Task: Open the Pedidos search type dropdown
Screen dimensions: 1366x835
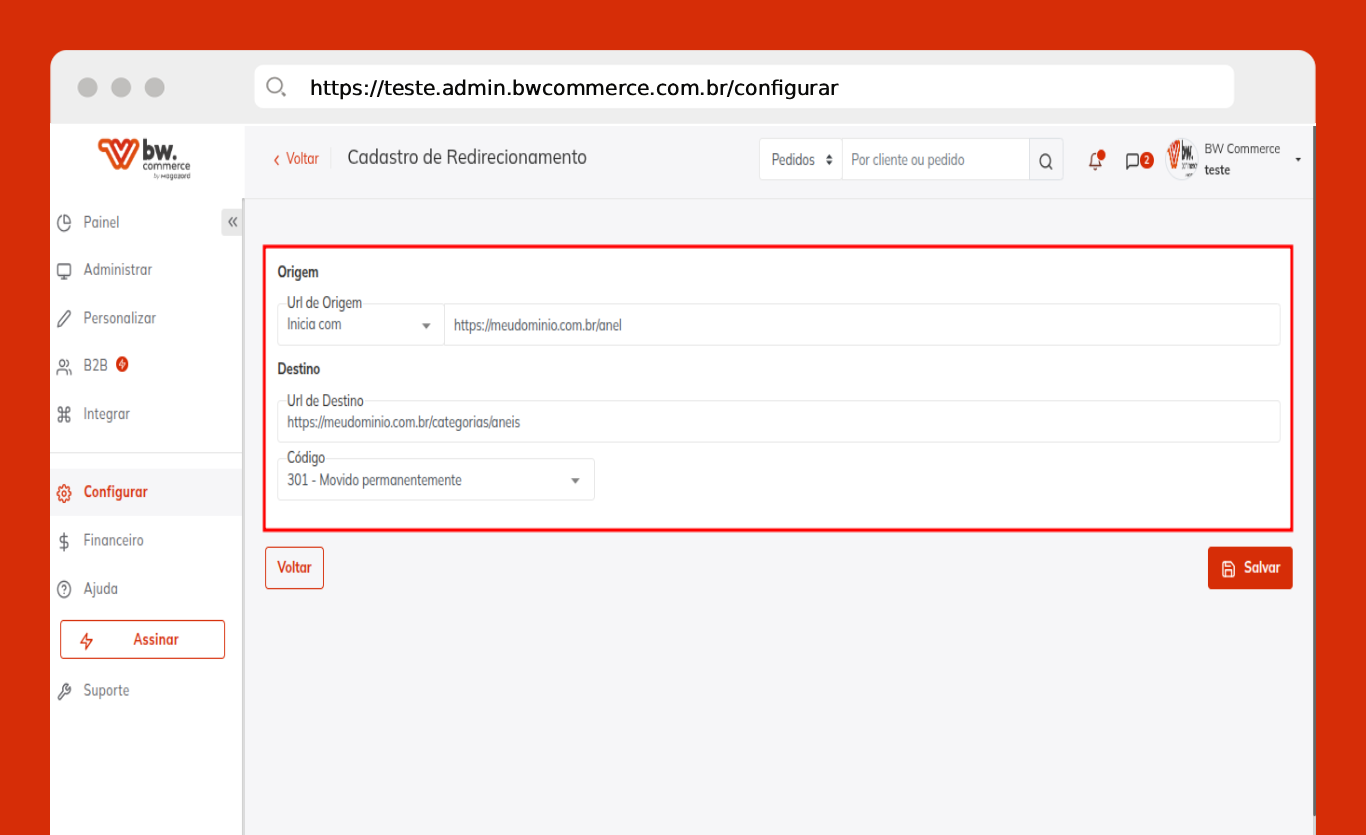Action: [x=801, y=160]
